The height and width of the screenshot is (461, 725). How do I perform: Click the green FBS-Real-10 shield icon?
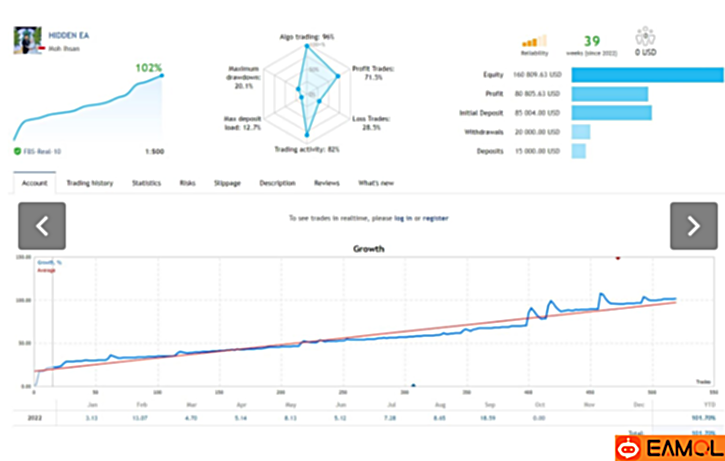point(18,151)
